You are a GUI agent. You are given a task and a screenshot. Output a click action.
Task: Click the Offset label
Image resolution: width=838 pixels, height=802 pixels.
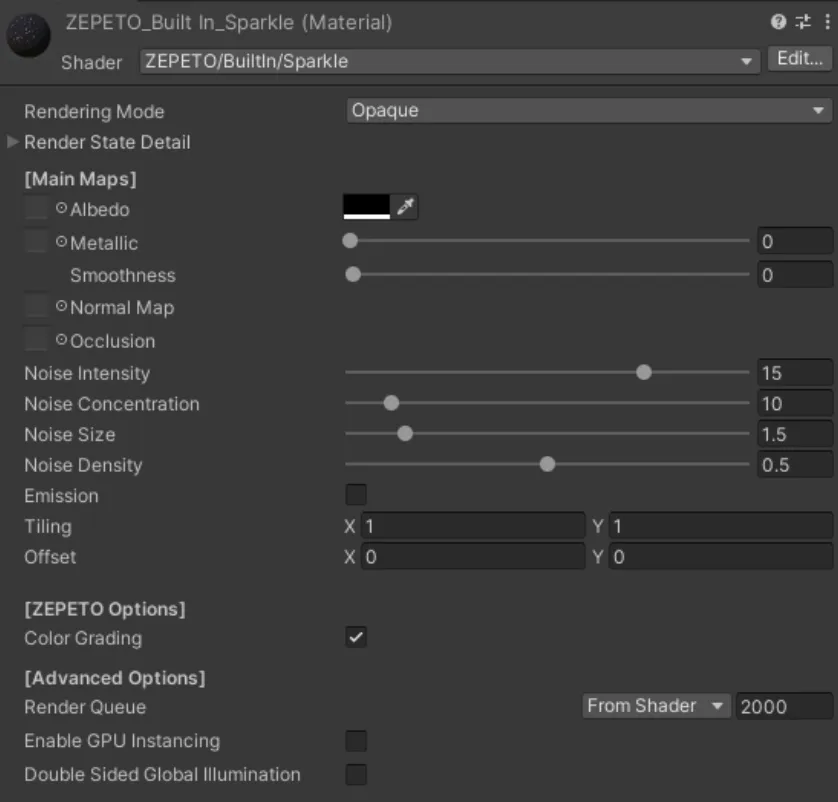[50, 557]
